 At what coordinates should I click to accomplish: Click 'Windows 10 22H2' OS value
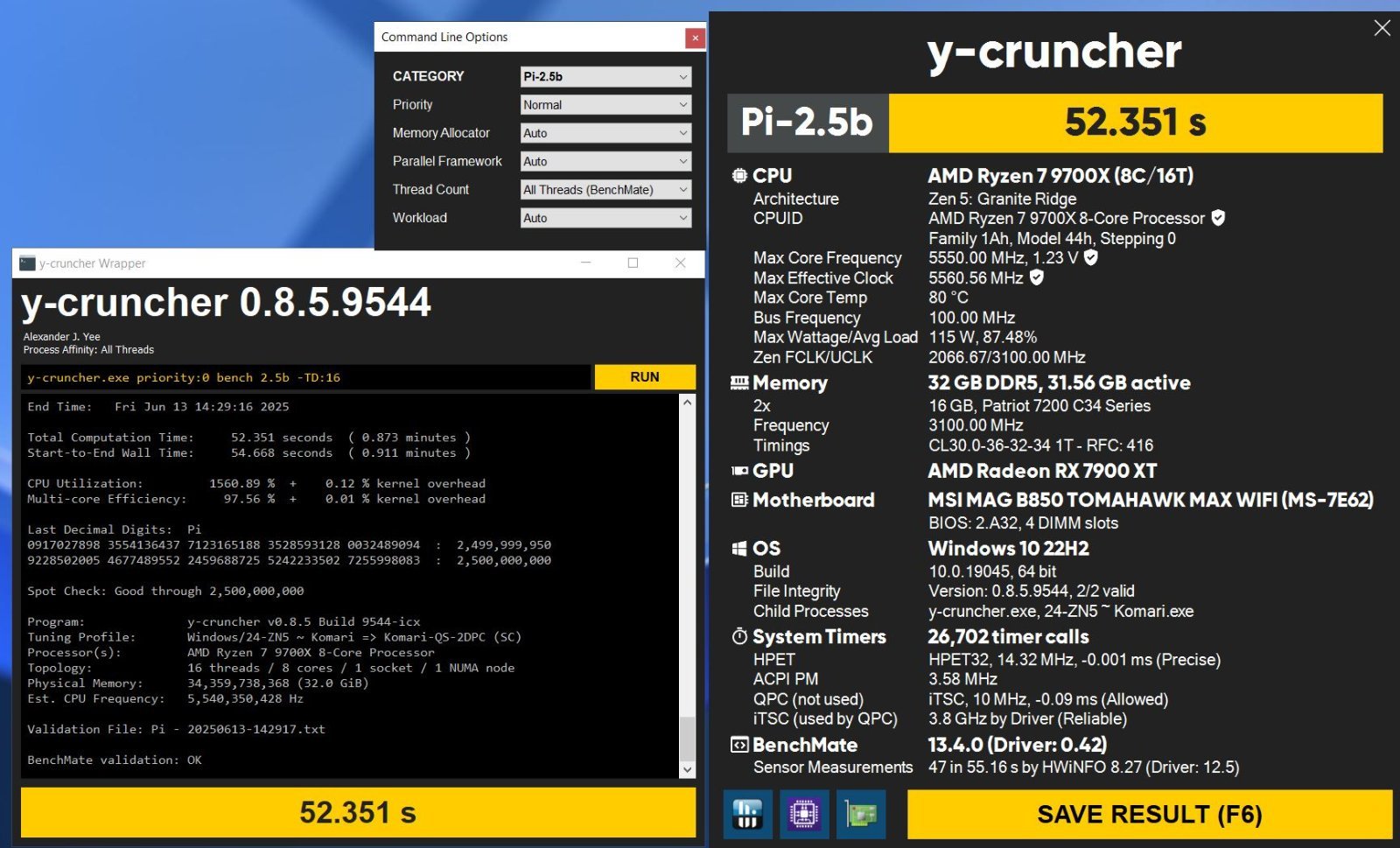pyautogui.click(x=1008, y=549)
